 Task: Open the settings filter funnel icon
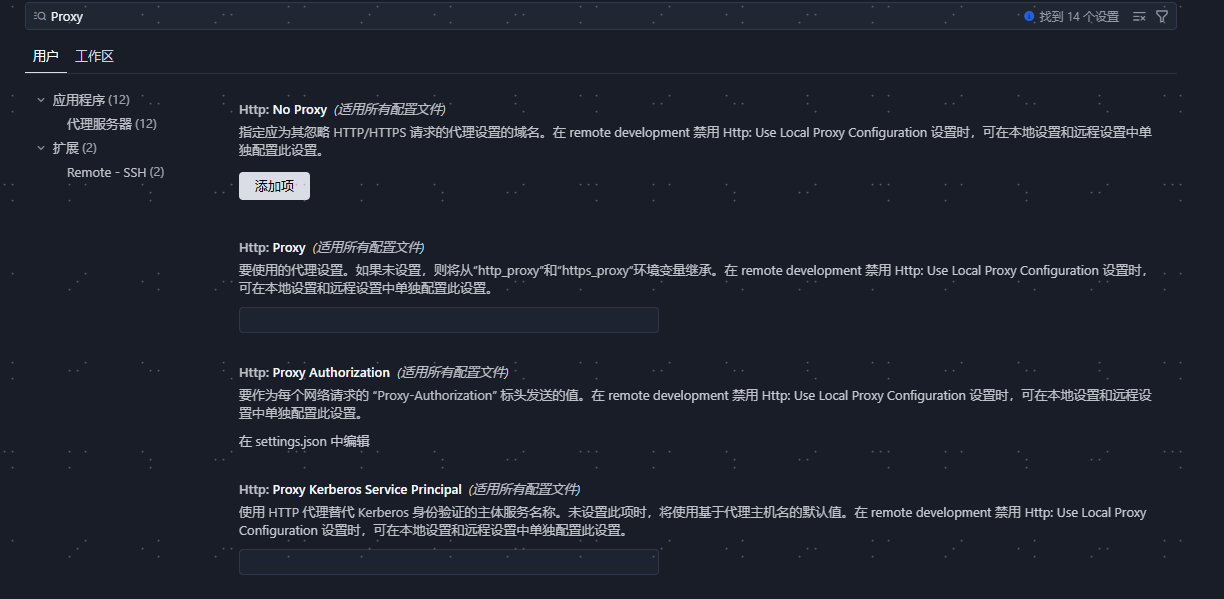coord(1161,17)
